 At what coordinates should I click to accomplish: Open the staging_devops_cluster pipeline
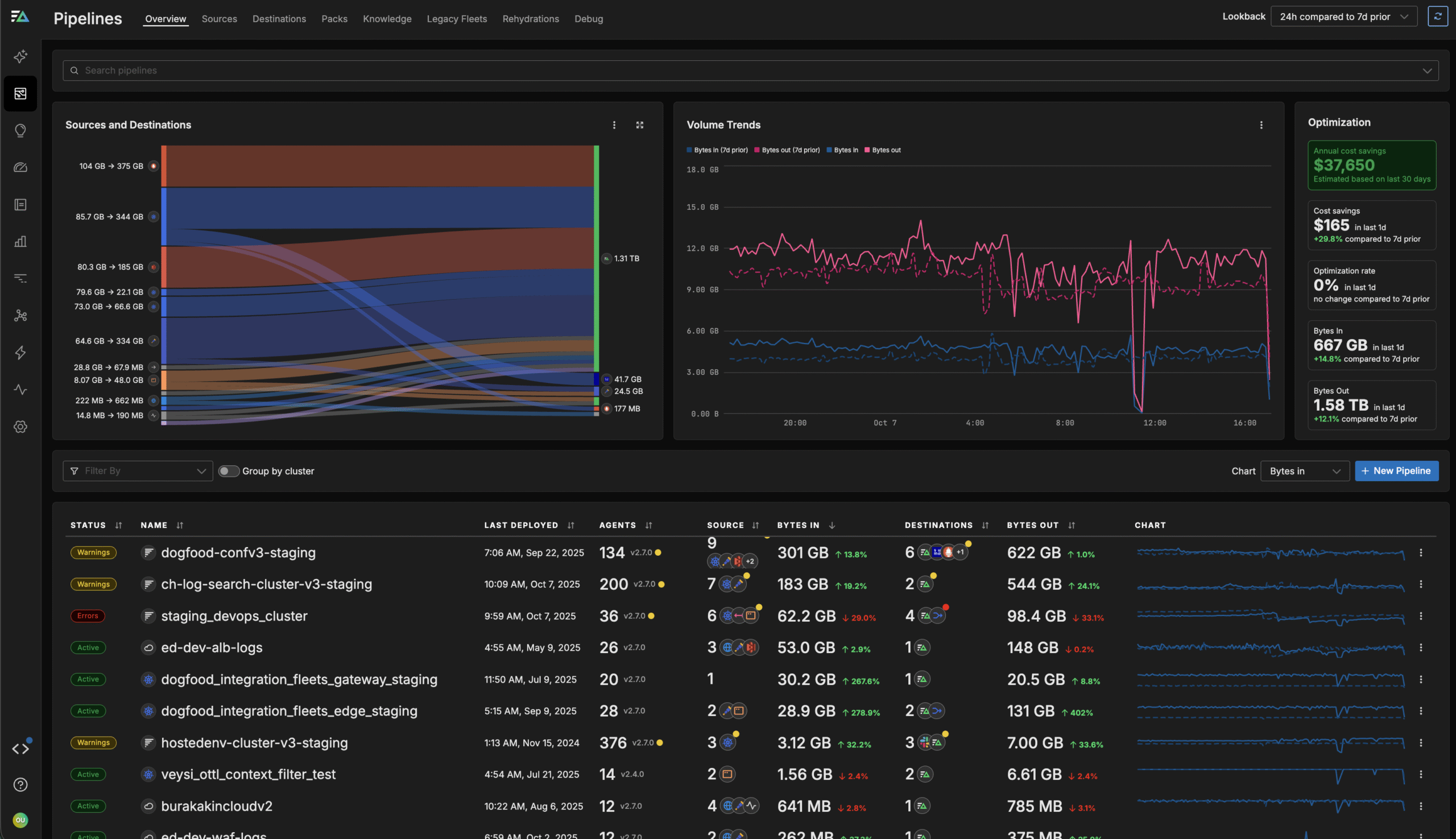(x=234, y=615)
